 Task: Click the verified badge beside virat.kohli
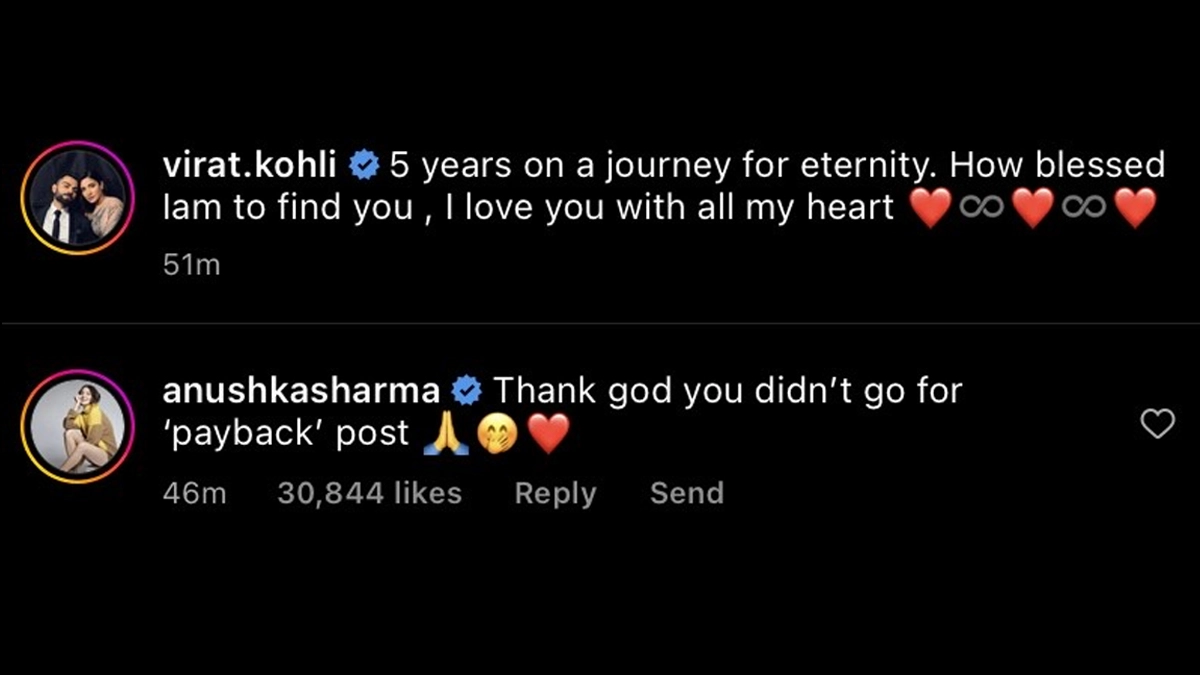click(x=364, y=164)
